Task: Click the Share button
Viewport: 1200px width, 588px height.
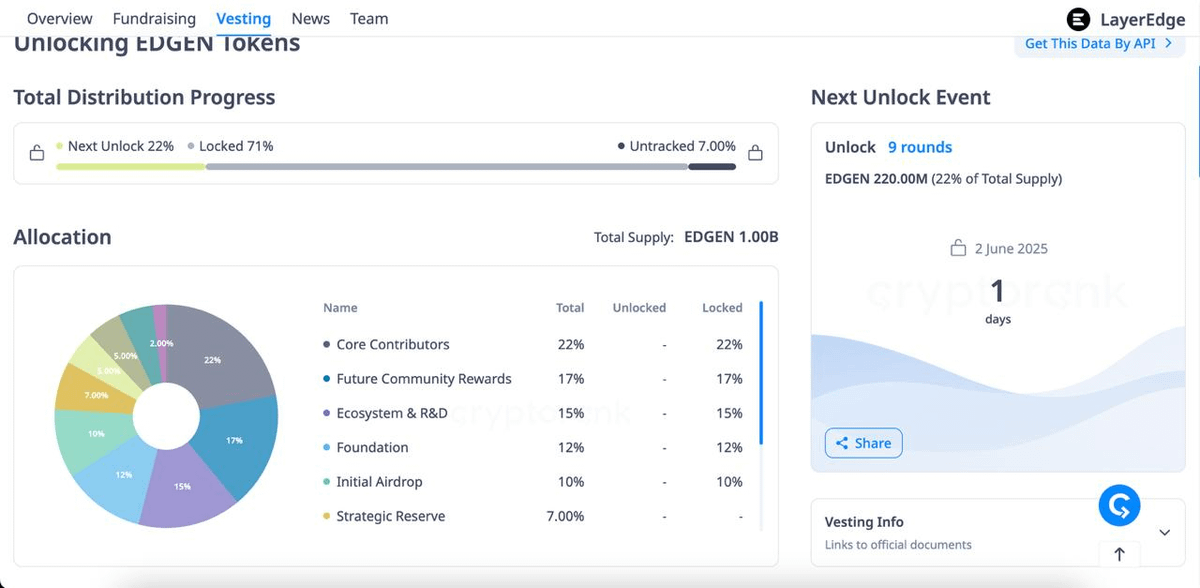Action: [x=863, y=443]
